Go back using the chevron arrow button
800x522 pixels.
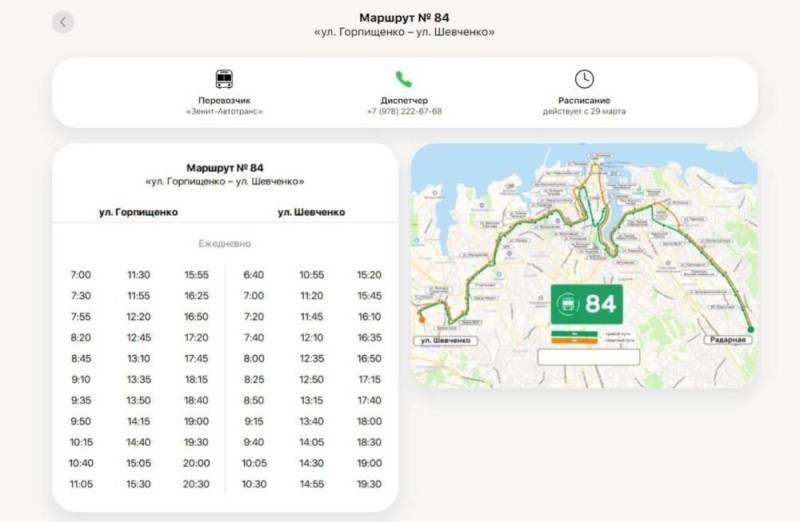point(63,22)
